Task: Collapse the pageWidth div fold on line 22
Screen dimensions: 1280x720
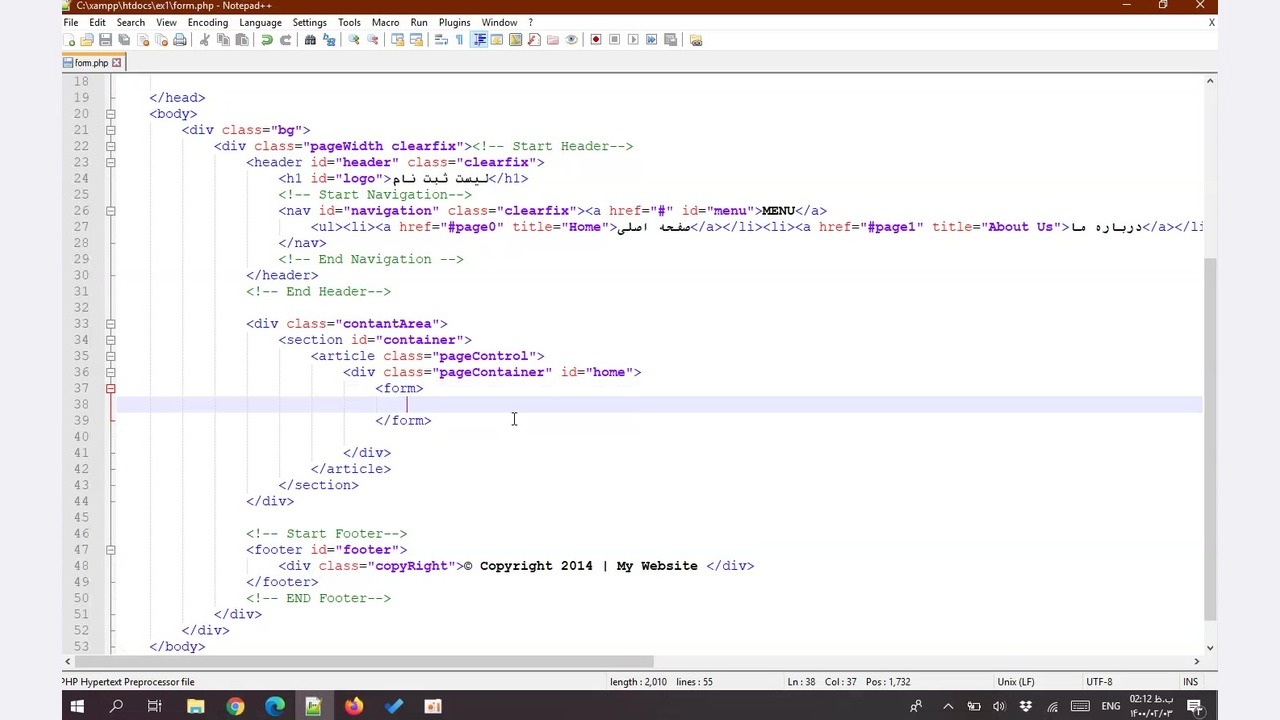Action: tap(110, 146)
